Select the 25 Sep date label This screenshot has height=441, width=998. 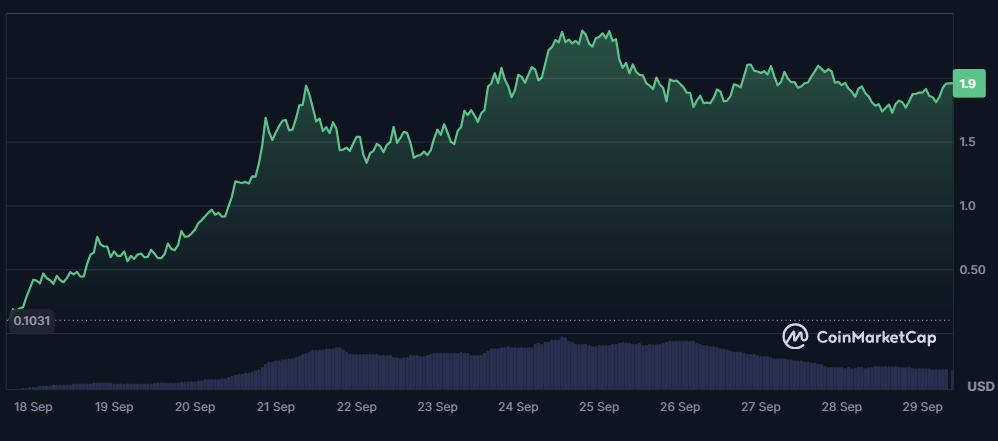[x=599, y=407]
